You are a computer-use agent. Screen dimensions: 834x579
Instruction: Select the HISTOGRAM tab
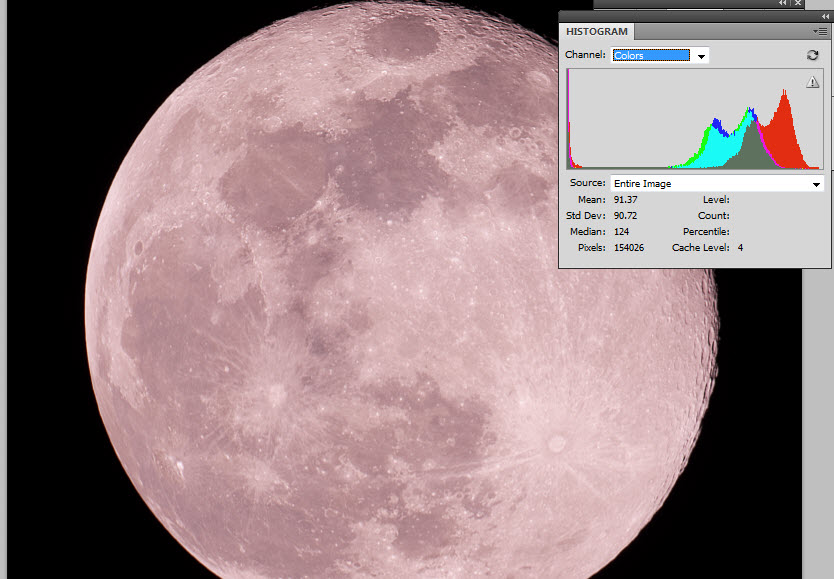pos(596,31)
